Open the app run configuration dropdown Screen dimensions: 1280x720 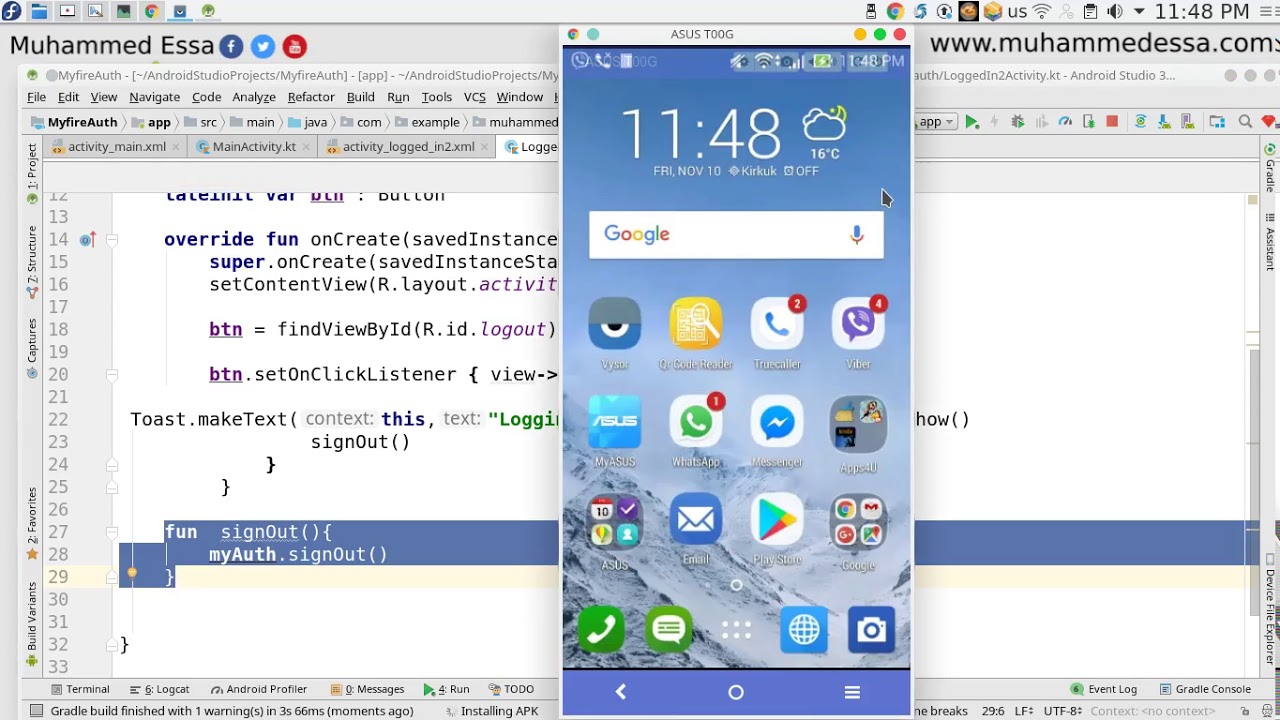tap(936, 122)
